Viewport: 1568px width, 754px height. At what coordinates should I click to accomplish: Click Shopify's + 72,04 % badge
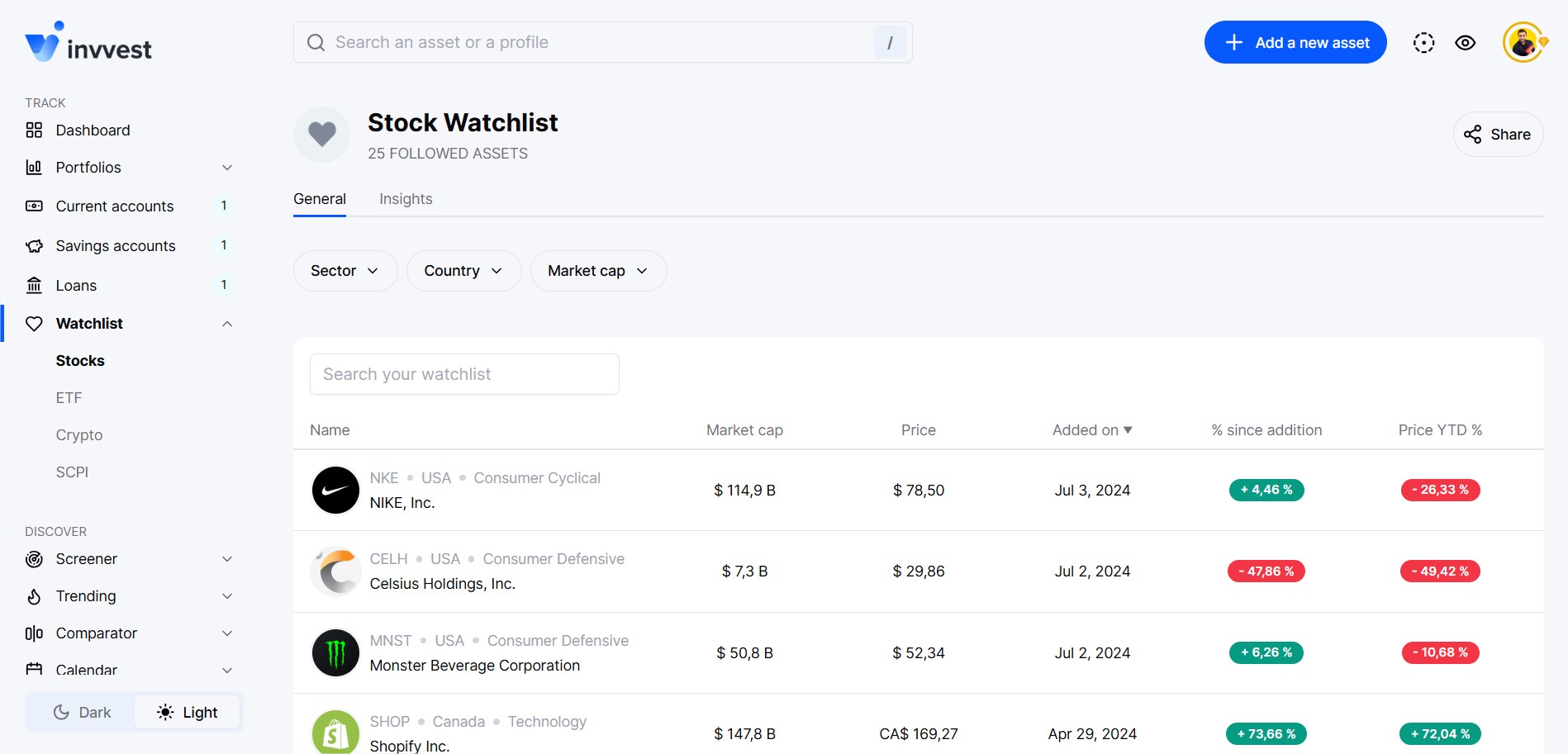point(1440,733)
